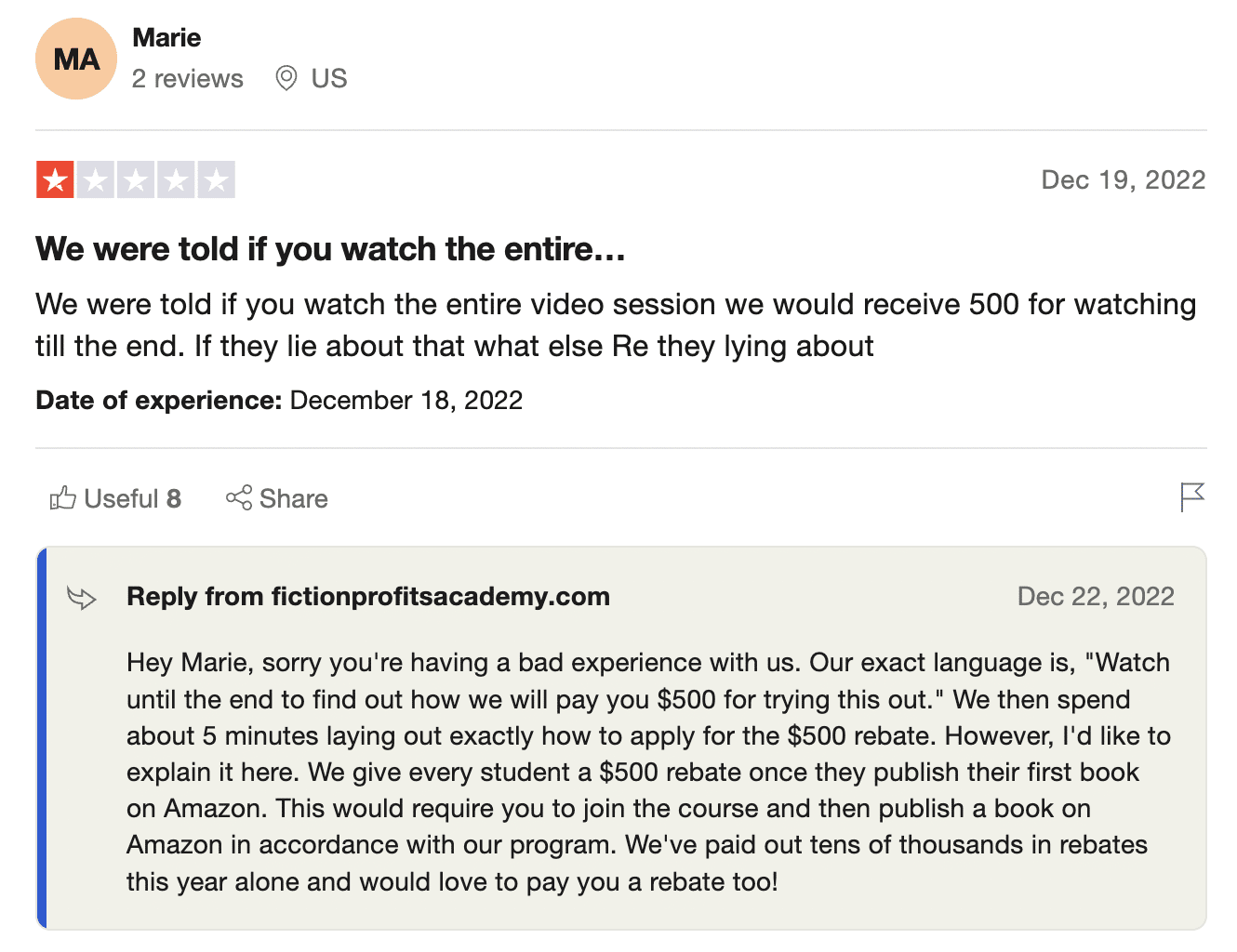Image resolution: width=1237 pixels, height=952 pixels.
Task: Click the second gray star
Action: coord(95,179)
